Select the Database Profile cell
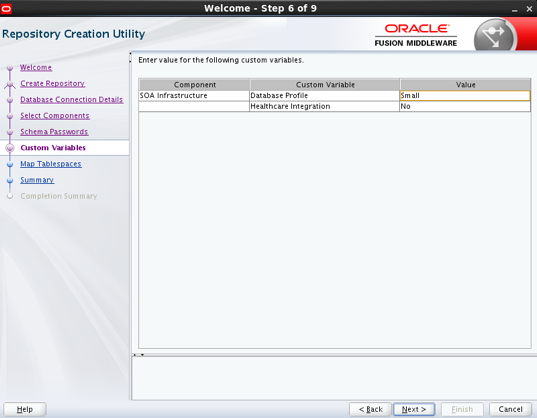This screenshot has height=418, width=537. click(x=325, y=96)
